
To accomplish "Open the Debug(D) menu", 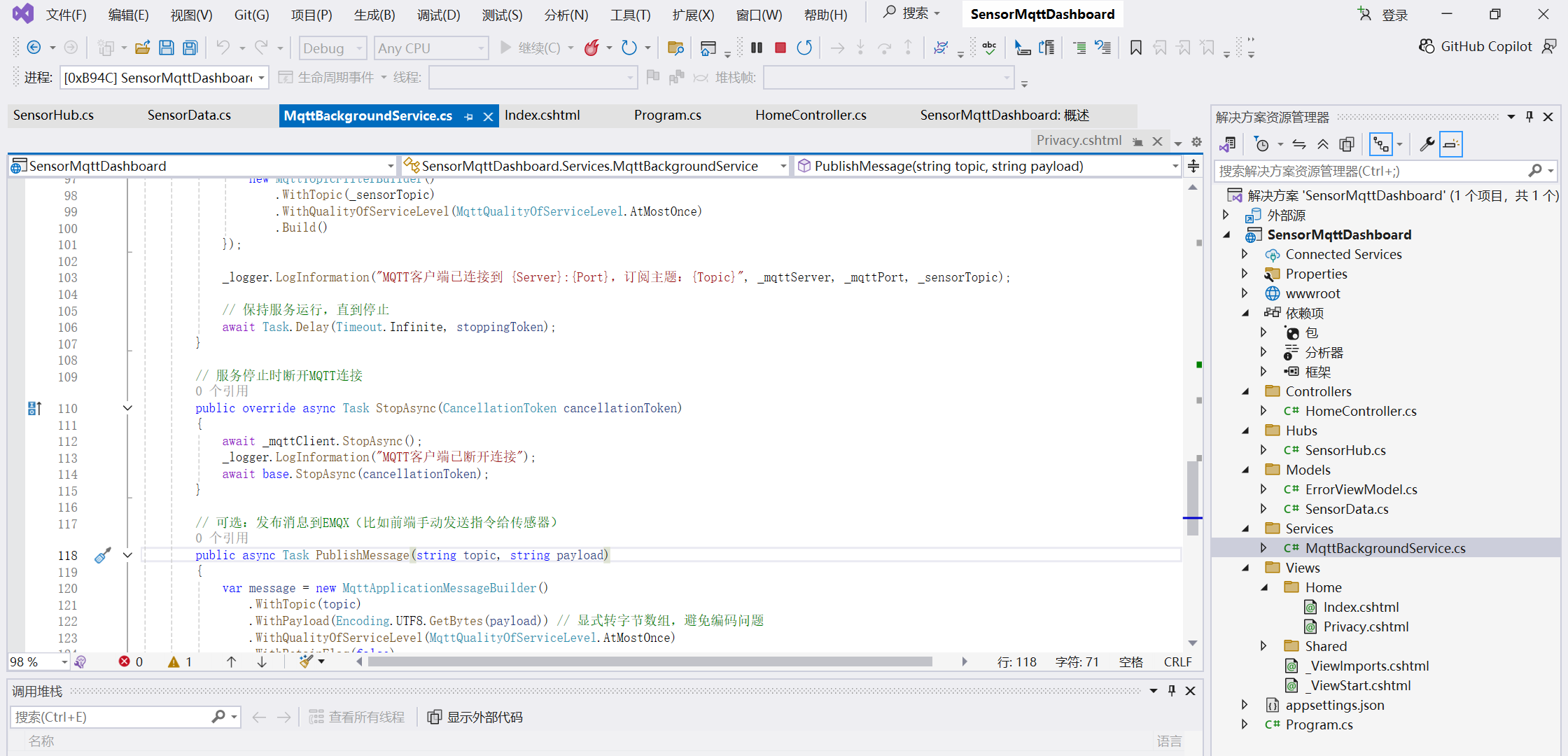I will click(438, 15).
